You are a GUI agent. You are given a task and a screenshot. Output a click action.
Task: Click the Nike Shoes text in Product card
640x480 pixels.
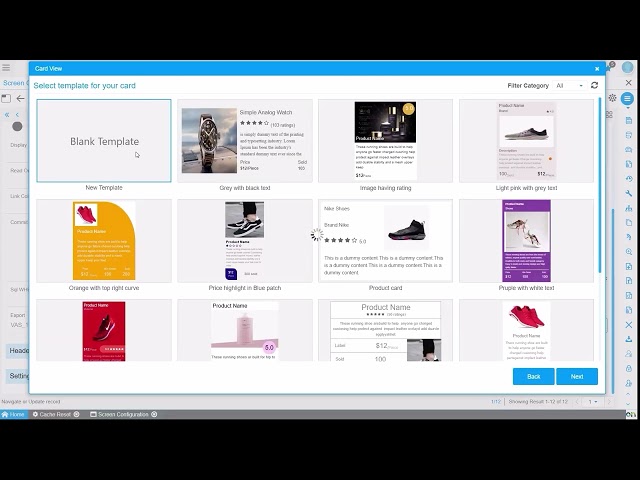(x=337, y=209)
